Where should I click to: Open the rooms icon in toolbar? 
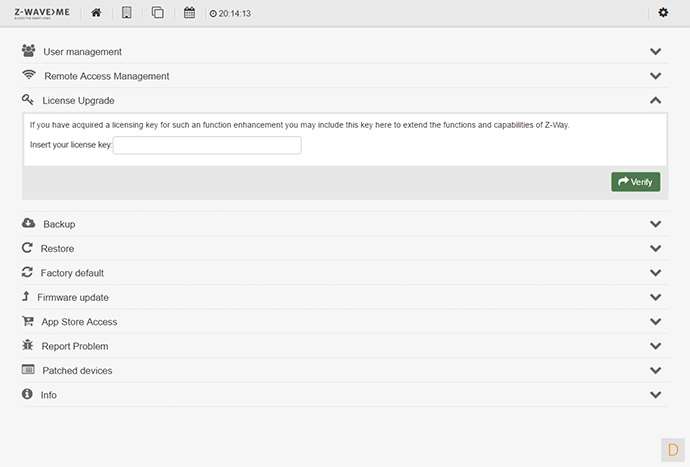point(157,13)
